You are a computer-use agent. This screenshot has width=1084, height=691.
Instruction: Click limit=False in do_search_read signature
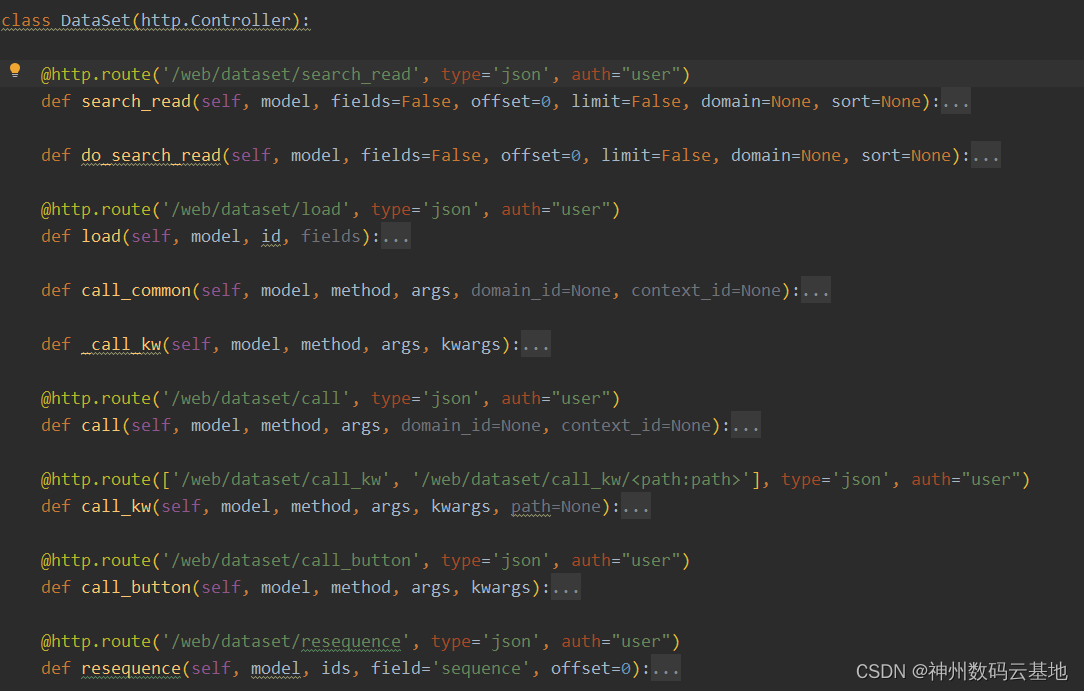pos(655,155)
